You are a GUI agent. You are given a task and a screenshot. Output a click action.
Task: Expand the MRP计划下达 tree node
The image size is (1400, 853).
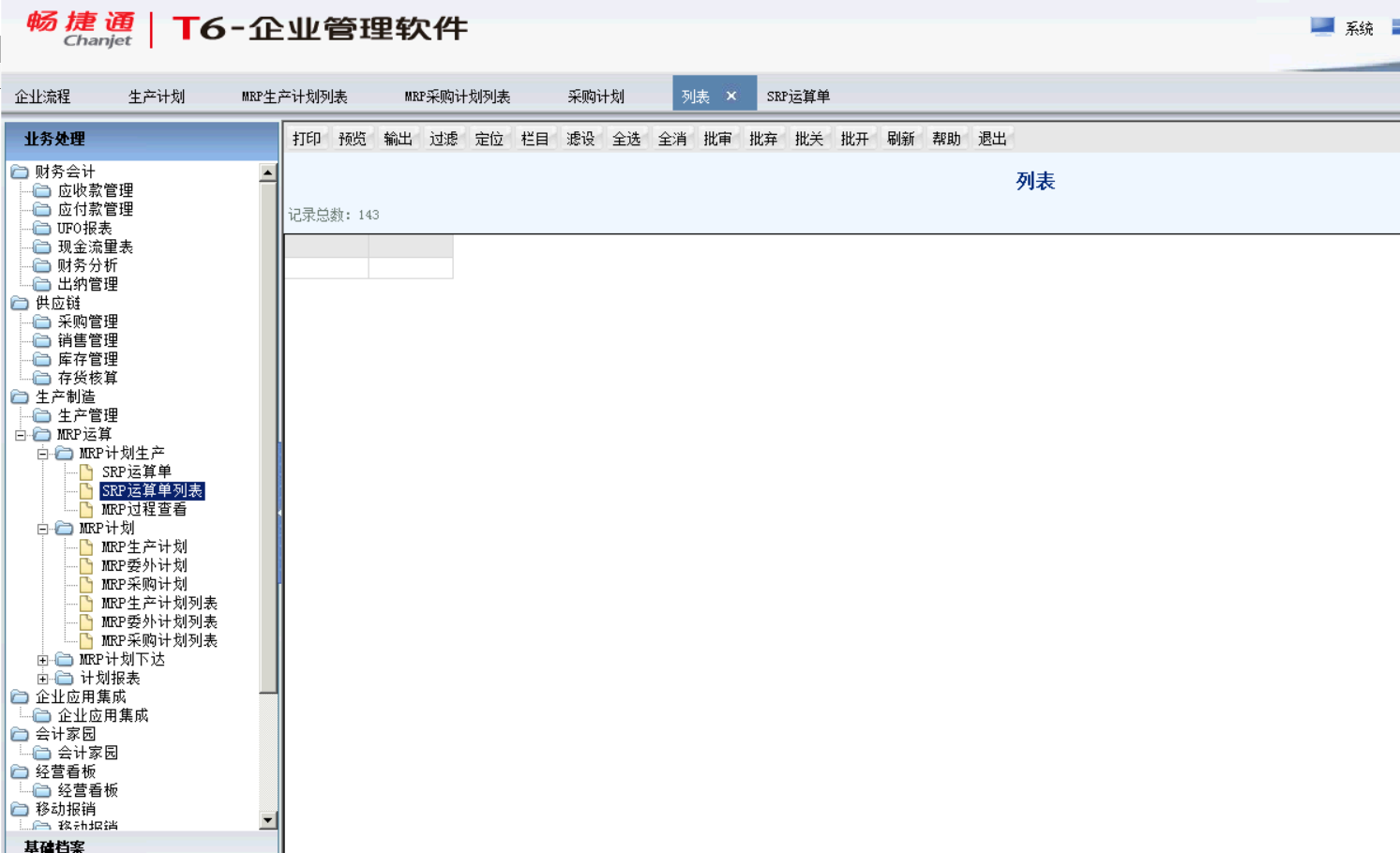[42, 660]
